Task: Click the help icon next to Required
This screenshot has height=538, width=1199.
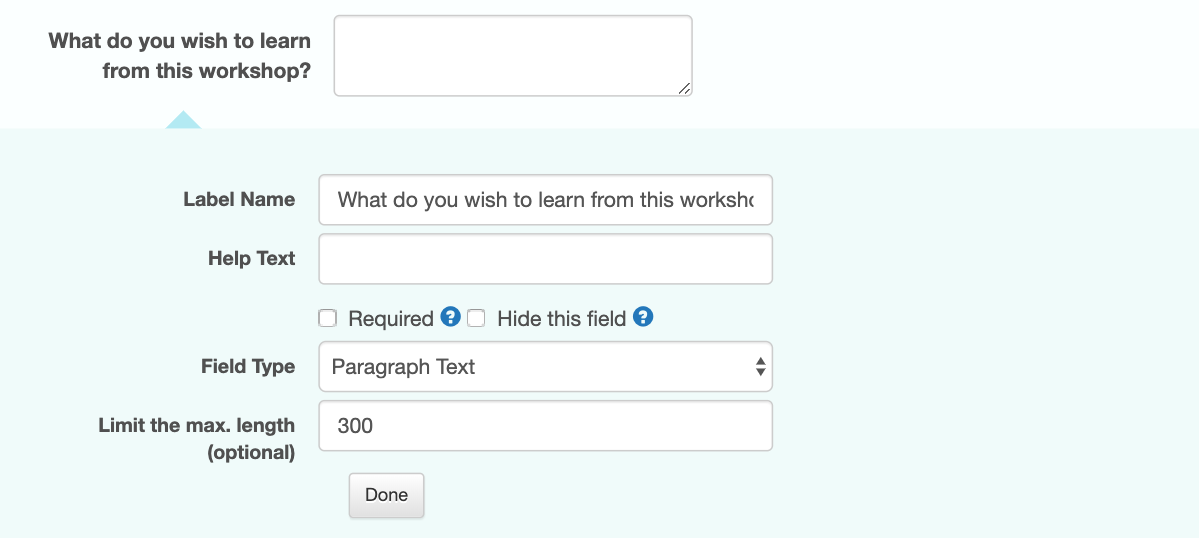Action: pyautogui.click(x=450, y=316)
